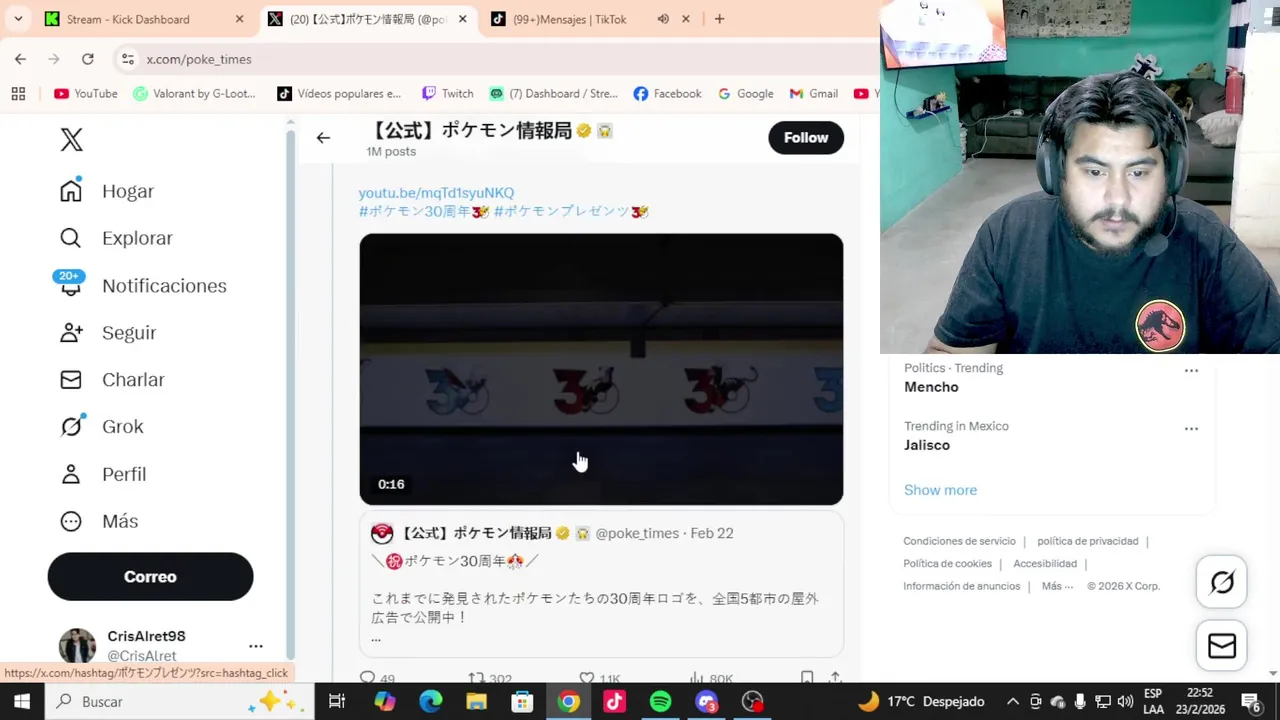
Task: Open CrisAlret98 account options (three dots)
Action: [256, 646]
